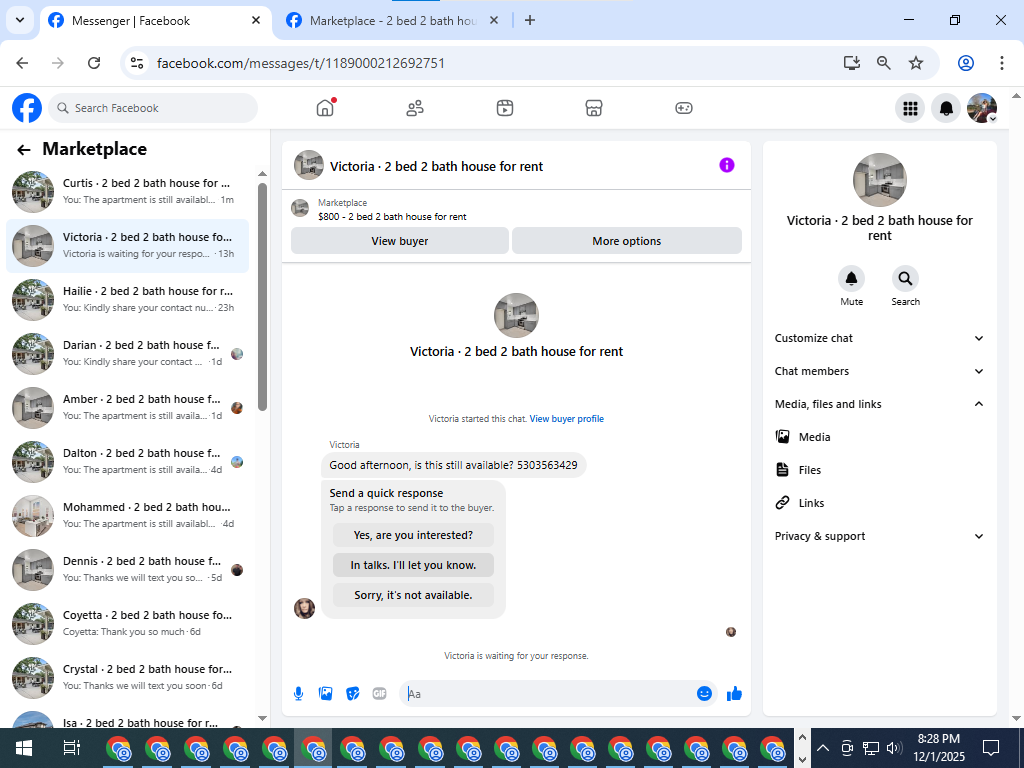
Task: Click the conversation list scrollbar
Action: click(263, 296)
